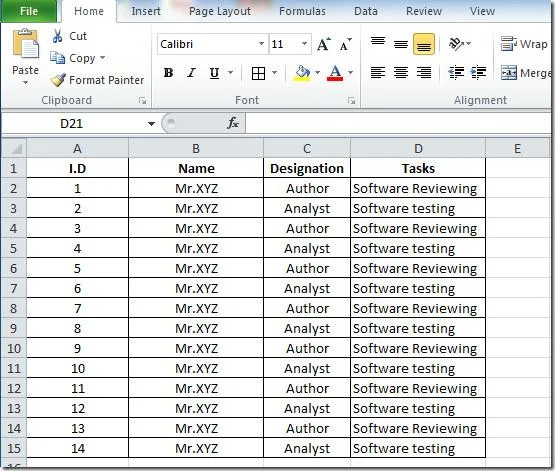Click the Cut scissors icon

(57, 36)
